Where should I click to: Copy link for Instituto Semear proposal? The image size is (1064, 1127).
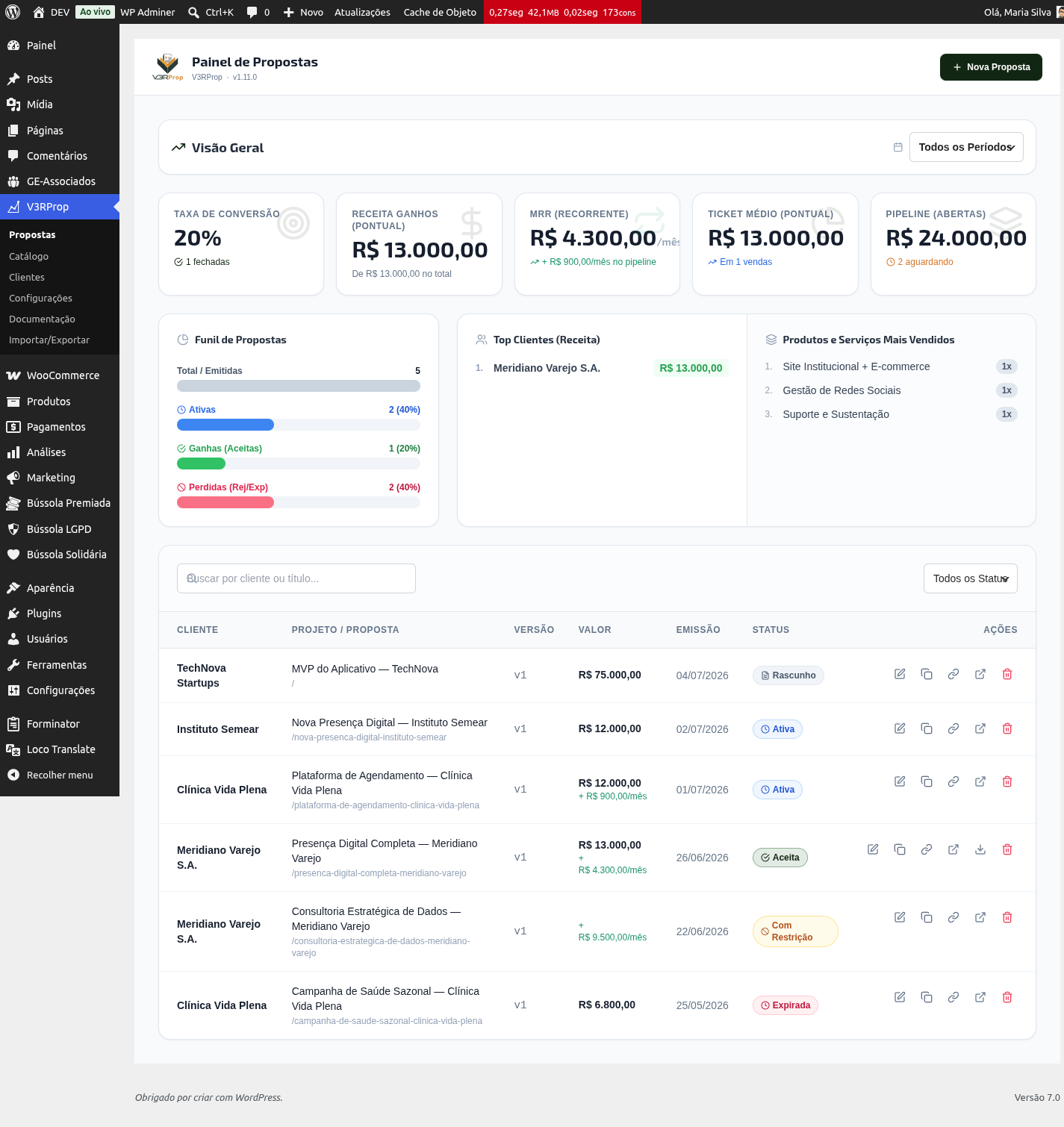pos(953,728)
